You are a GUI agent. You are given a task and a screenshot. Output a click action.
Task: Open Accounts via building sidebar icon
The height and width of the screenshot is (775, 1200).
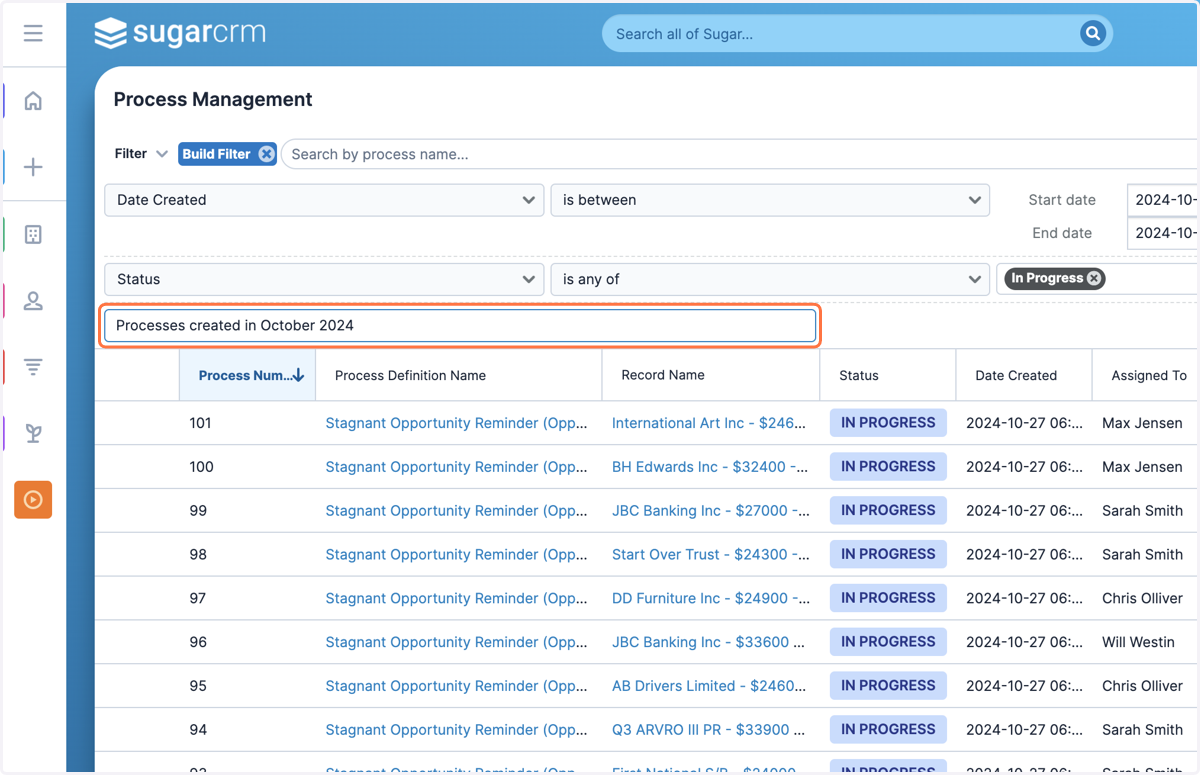click(33, 235)
